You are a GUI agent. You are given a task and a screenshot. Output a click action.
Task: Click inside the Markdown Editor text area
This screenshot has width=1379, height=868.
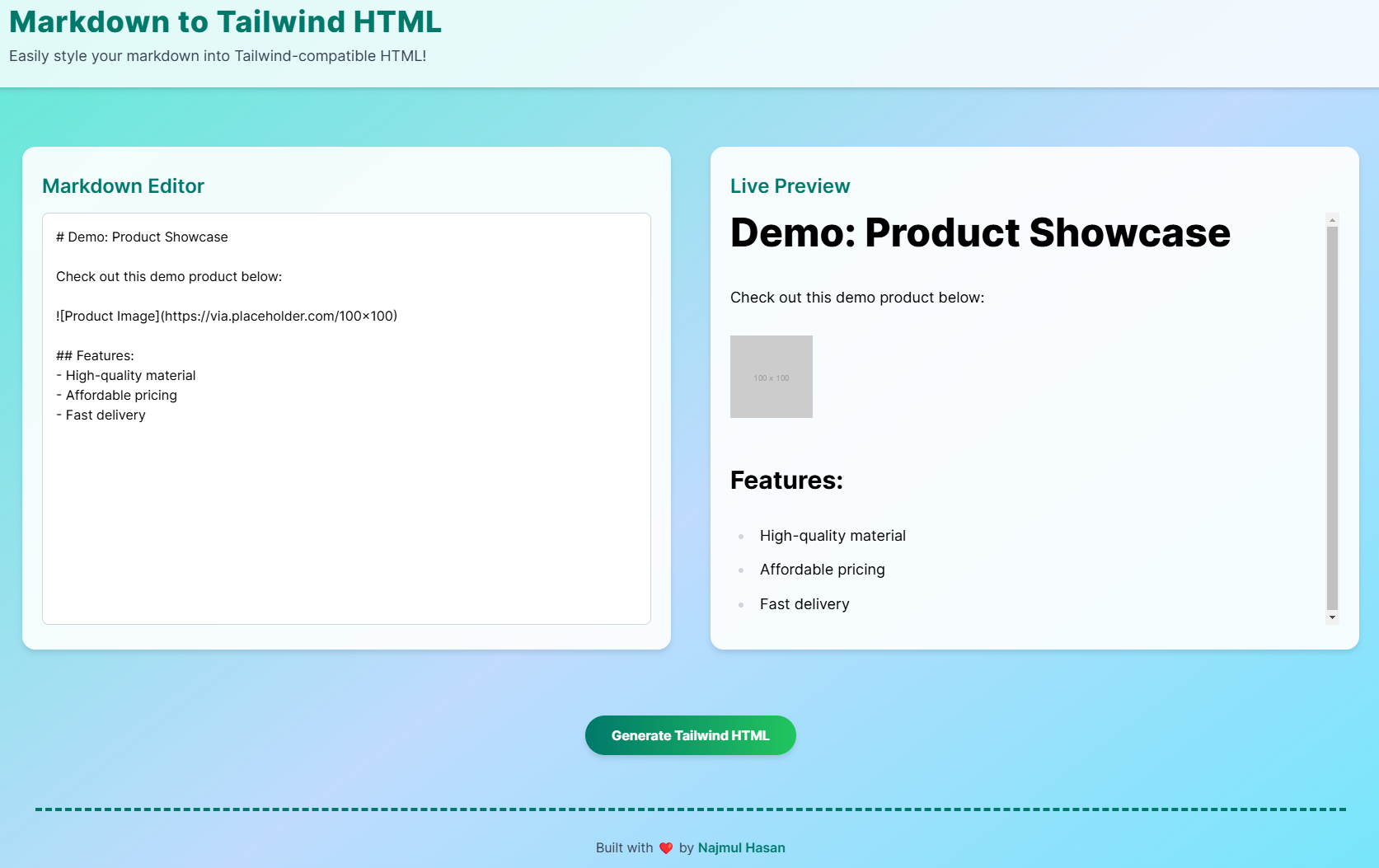346,419
